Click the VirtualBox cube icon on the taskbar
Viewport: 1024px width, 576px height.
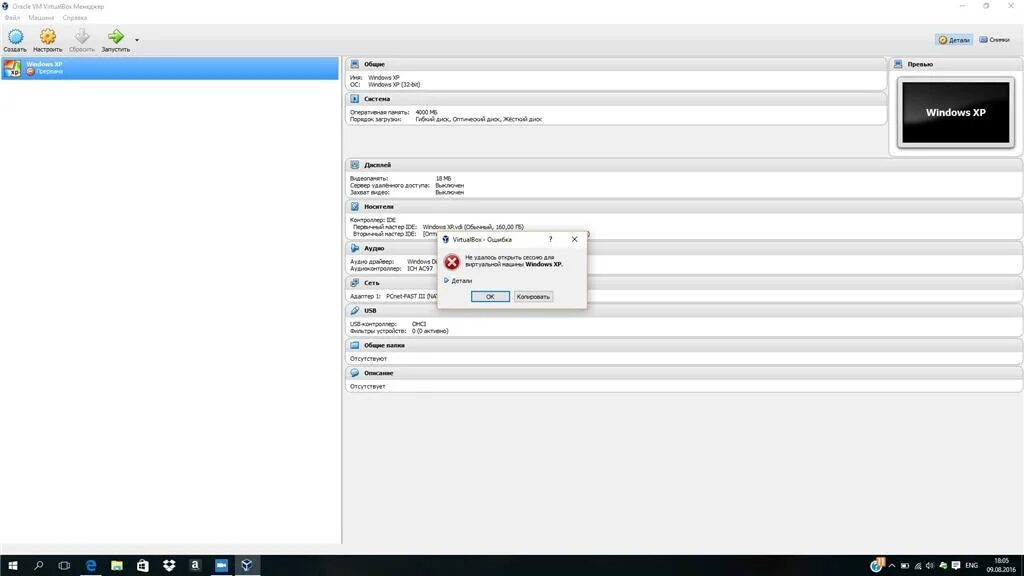247,566
